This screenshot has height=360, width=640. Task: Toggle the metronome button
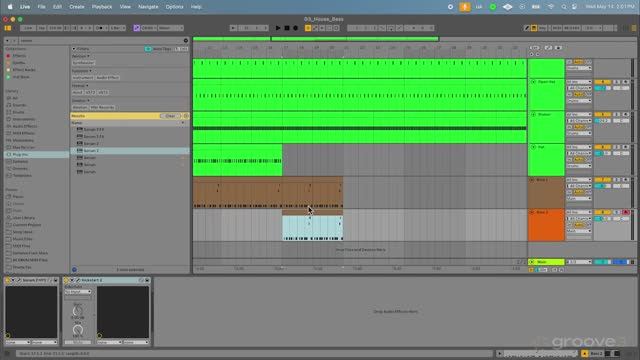click(x=100, y=28)
